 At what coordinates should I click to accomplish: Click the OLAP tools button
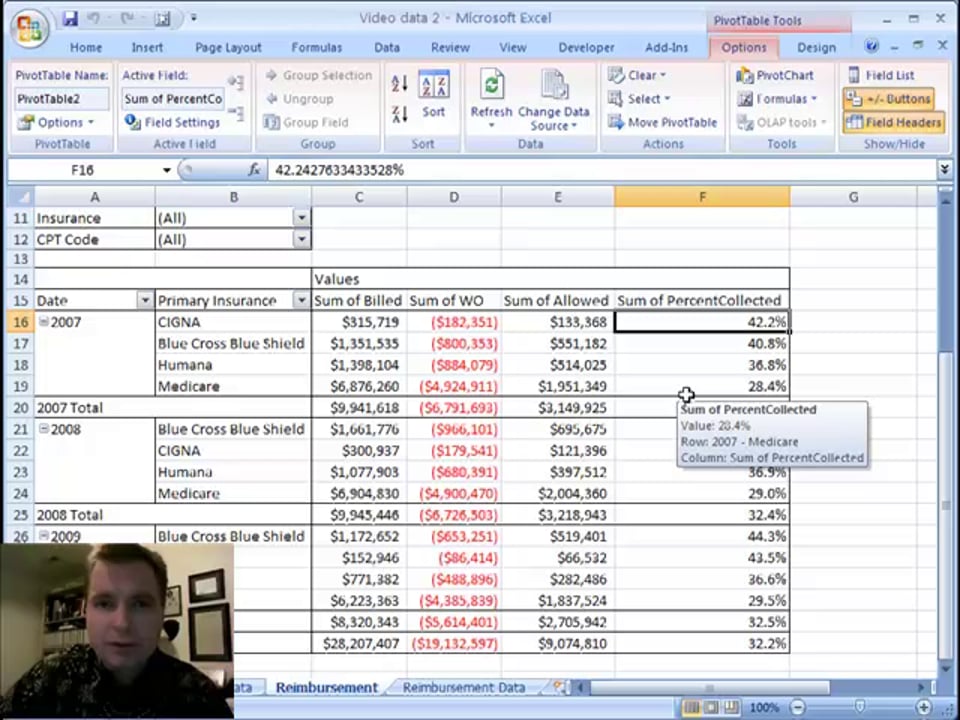(x=781, y=122)
